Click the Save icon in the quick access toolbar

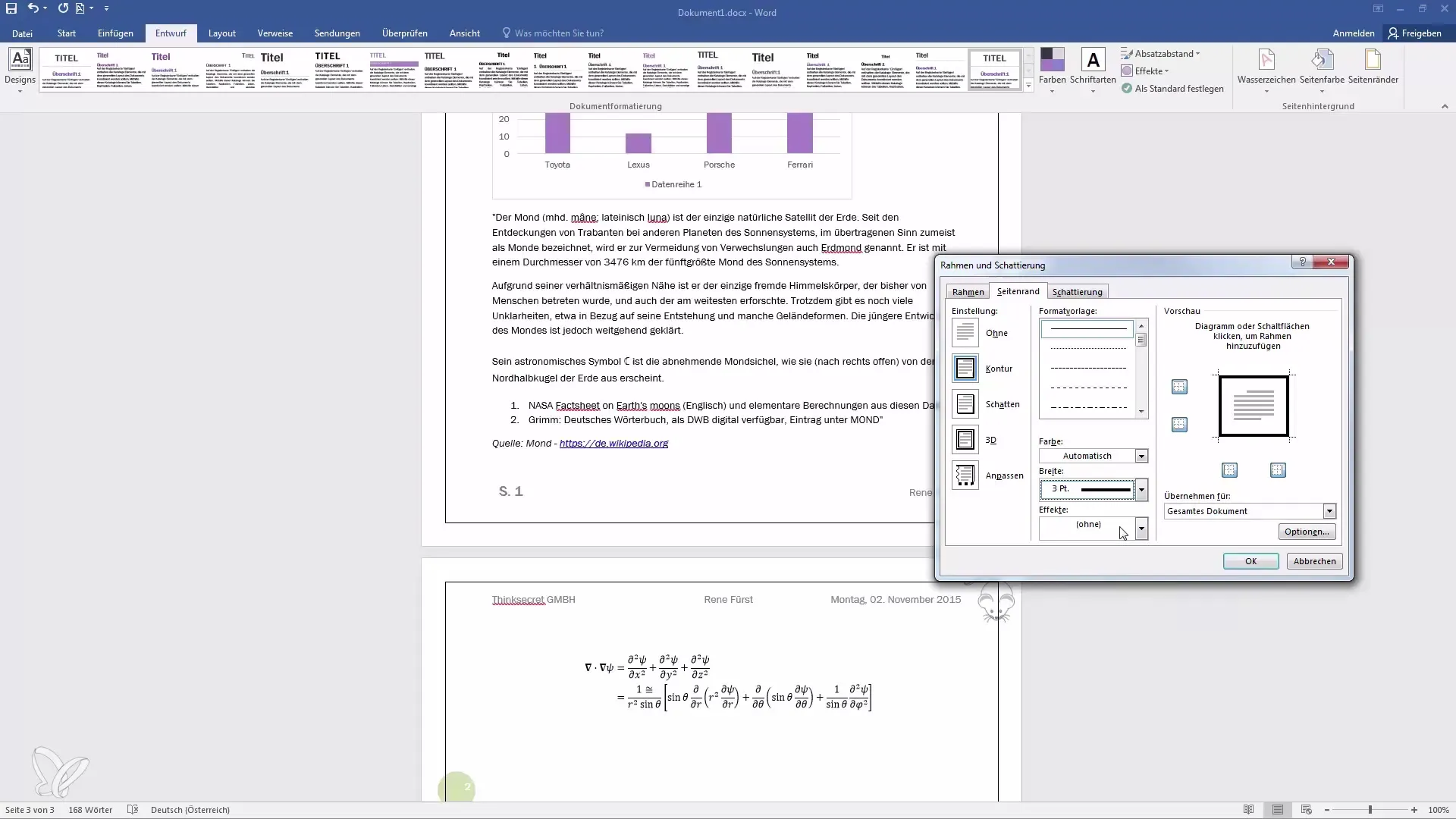point(11,8)
